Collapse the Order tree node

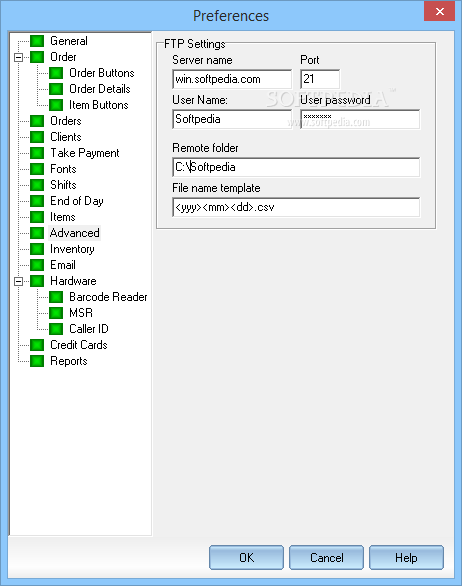(18, 58)
